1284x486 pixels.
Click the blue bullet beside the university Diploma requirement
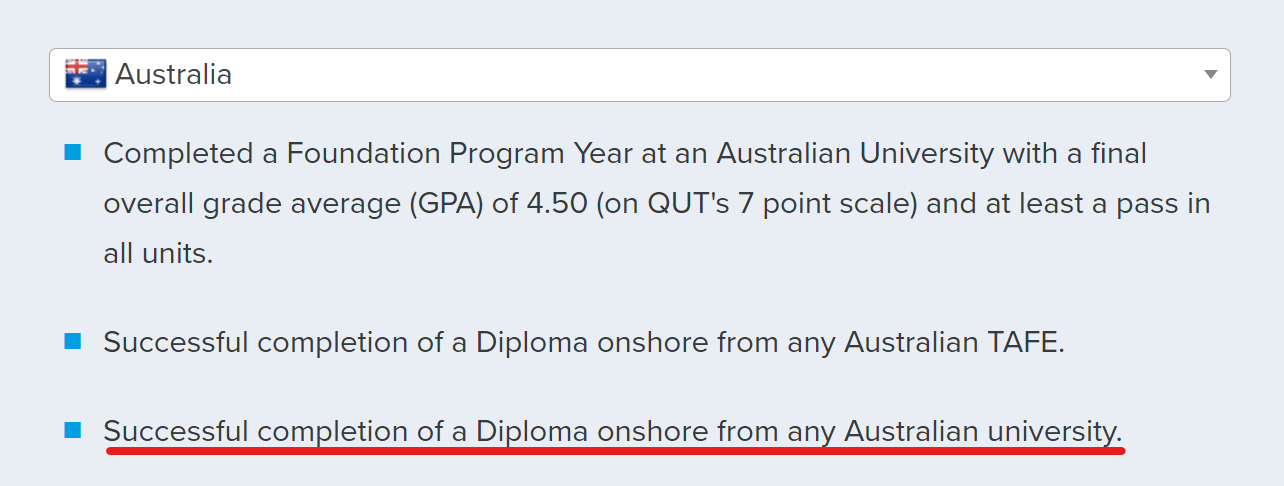click(x=72, y=430)
